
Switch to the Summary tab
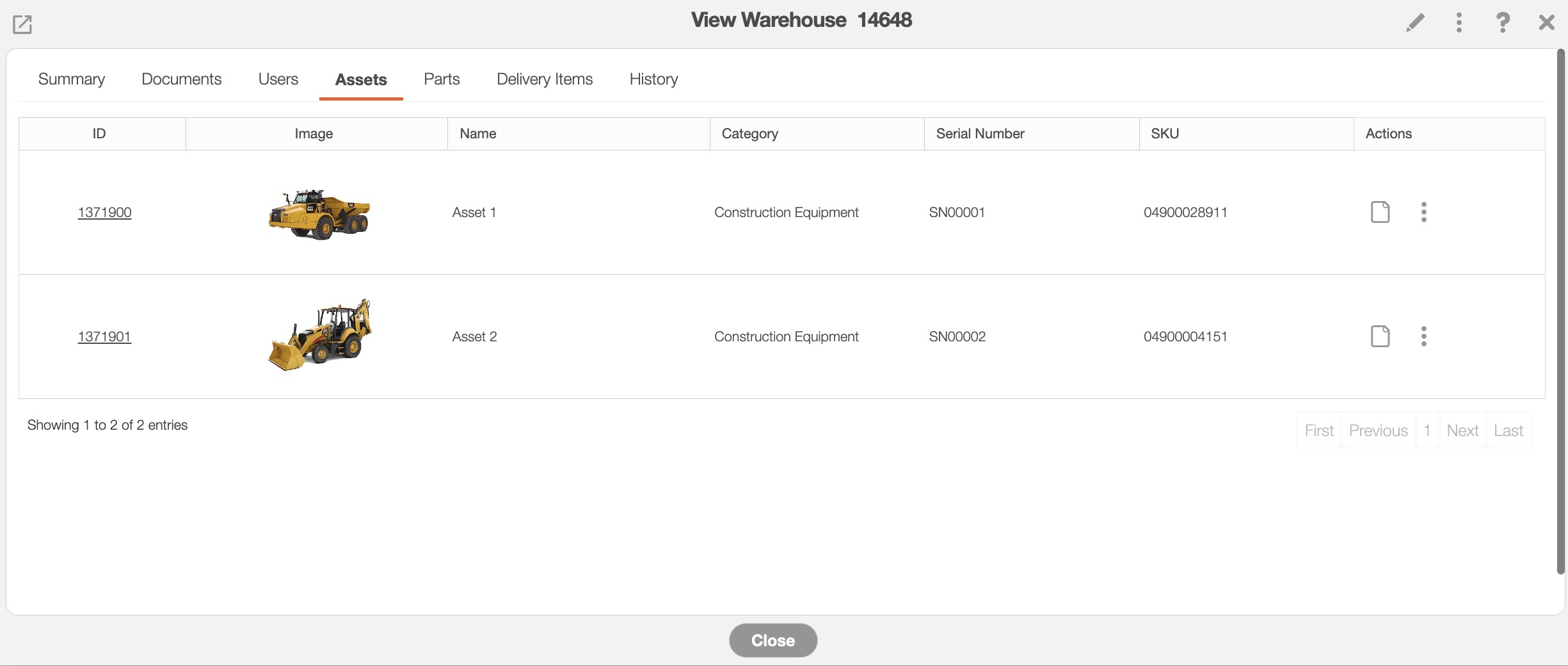(x=72, y=79)
